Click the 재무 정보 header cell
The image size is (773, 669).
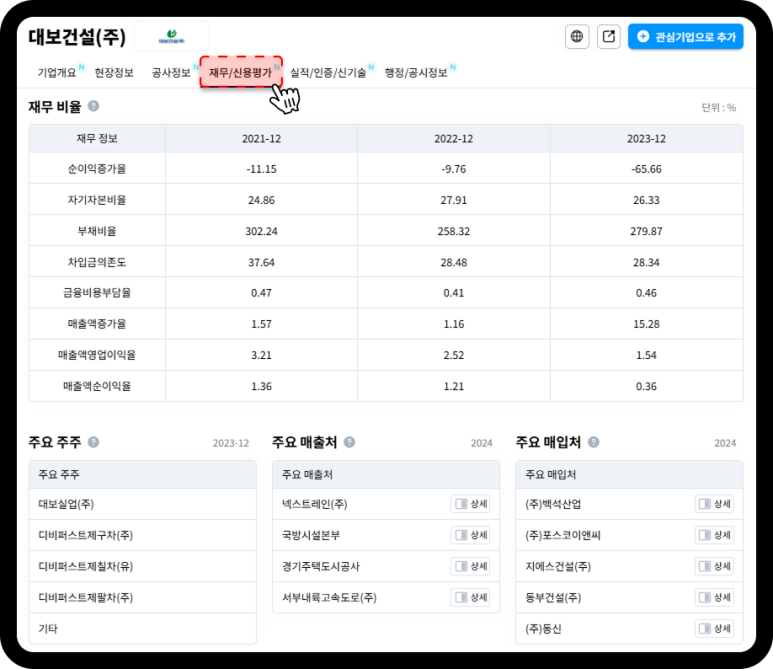(97, 139)
